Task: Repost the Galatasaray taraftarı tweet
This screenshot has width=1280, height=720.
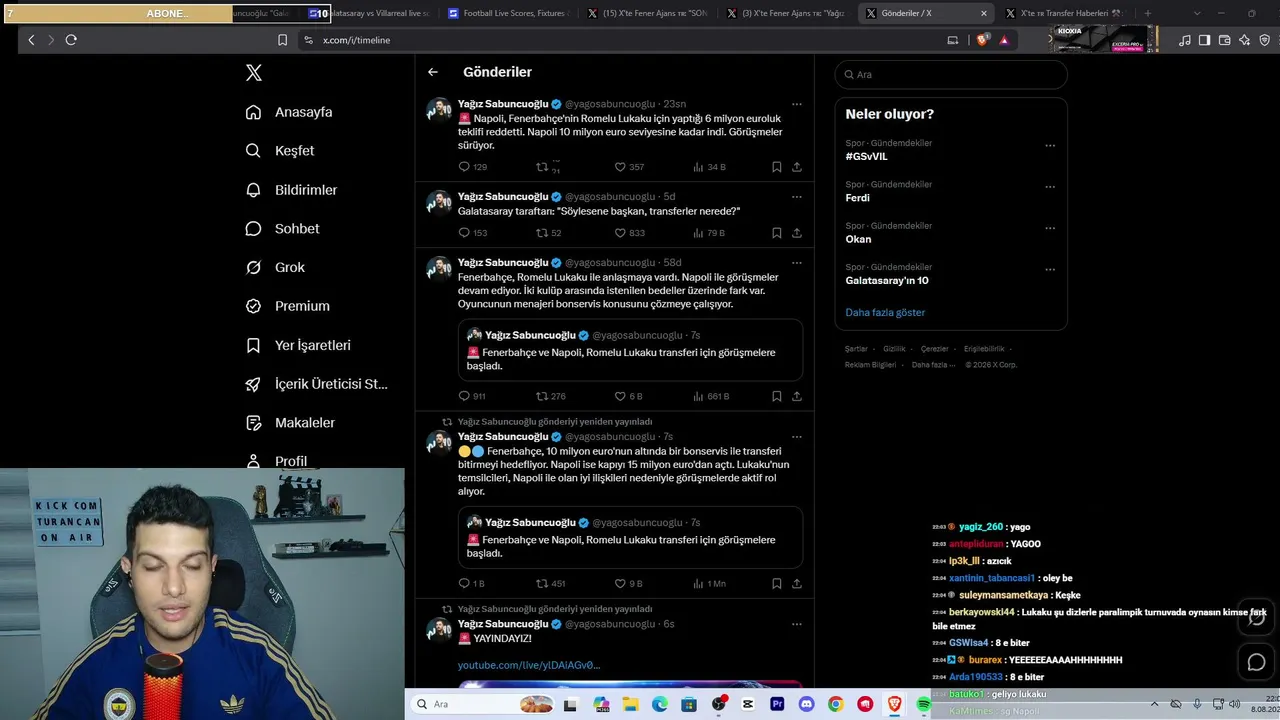Action: [x=542, y=233]
